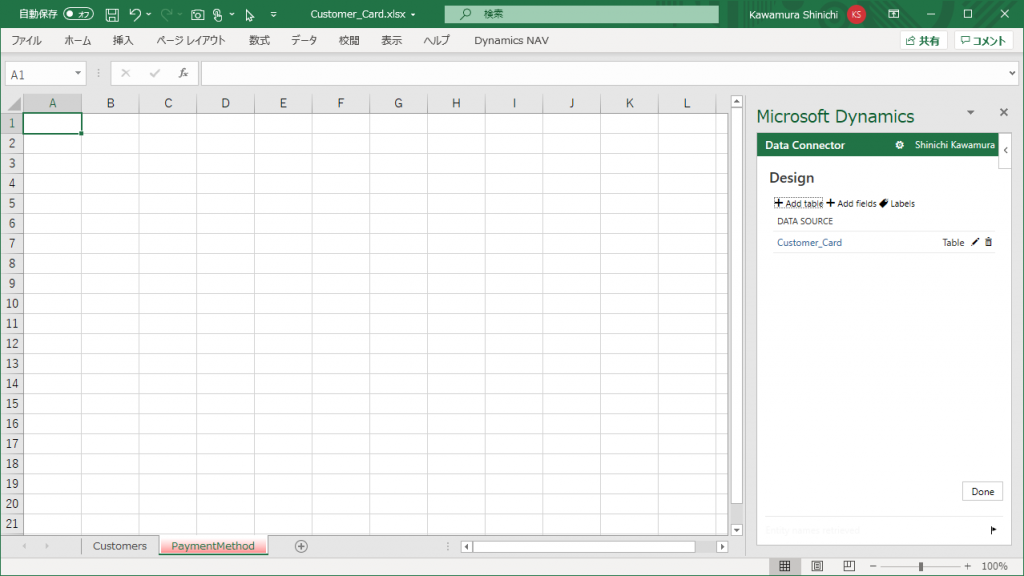
Task: Switch to Page Break Preview icon
Action: 849,566
